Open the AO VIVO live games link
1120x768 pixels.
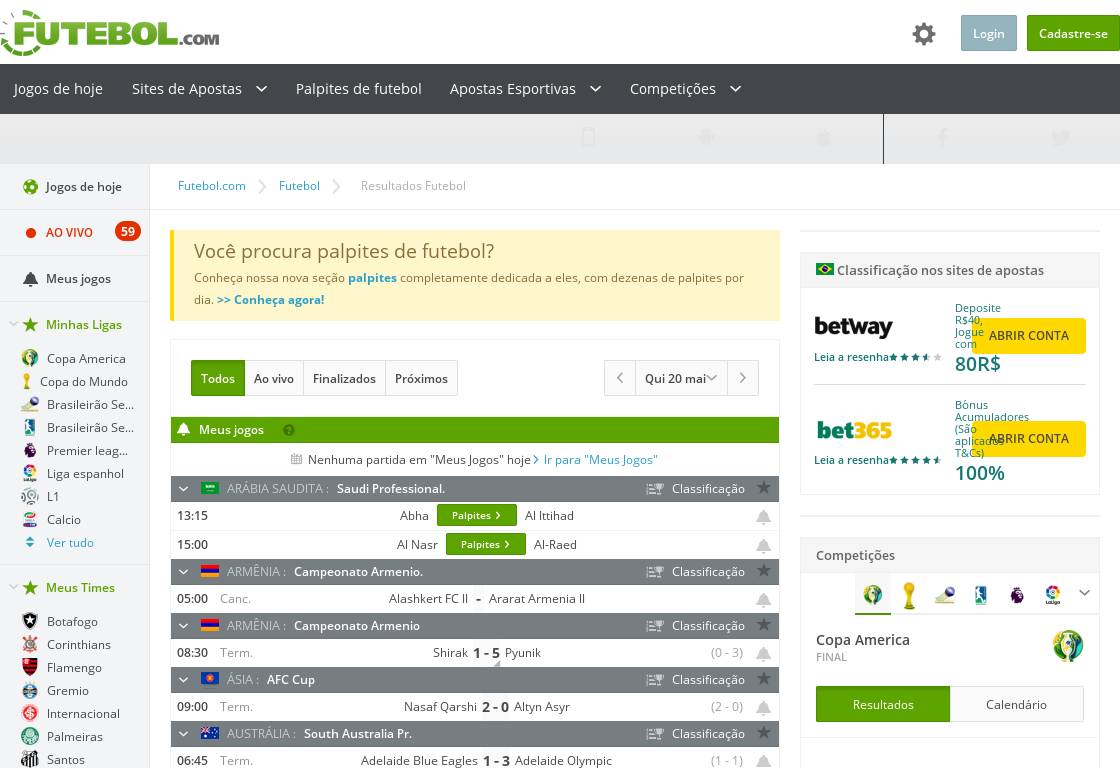click(69, 232)
